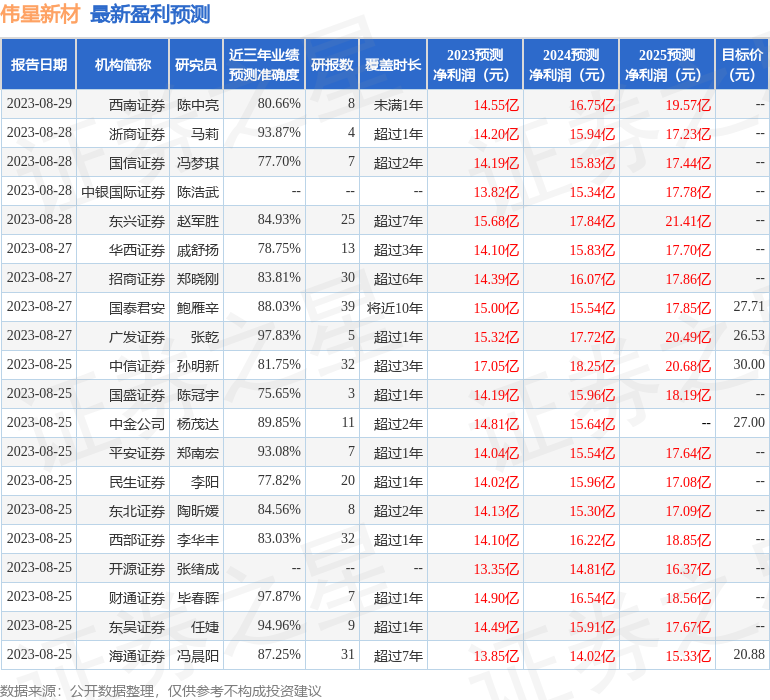This screenshot has width=770, height=700.
Task: Click researcher name 郑晓刚
Action: coord(198,279)
